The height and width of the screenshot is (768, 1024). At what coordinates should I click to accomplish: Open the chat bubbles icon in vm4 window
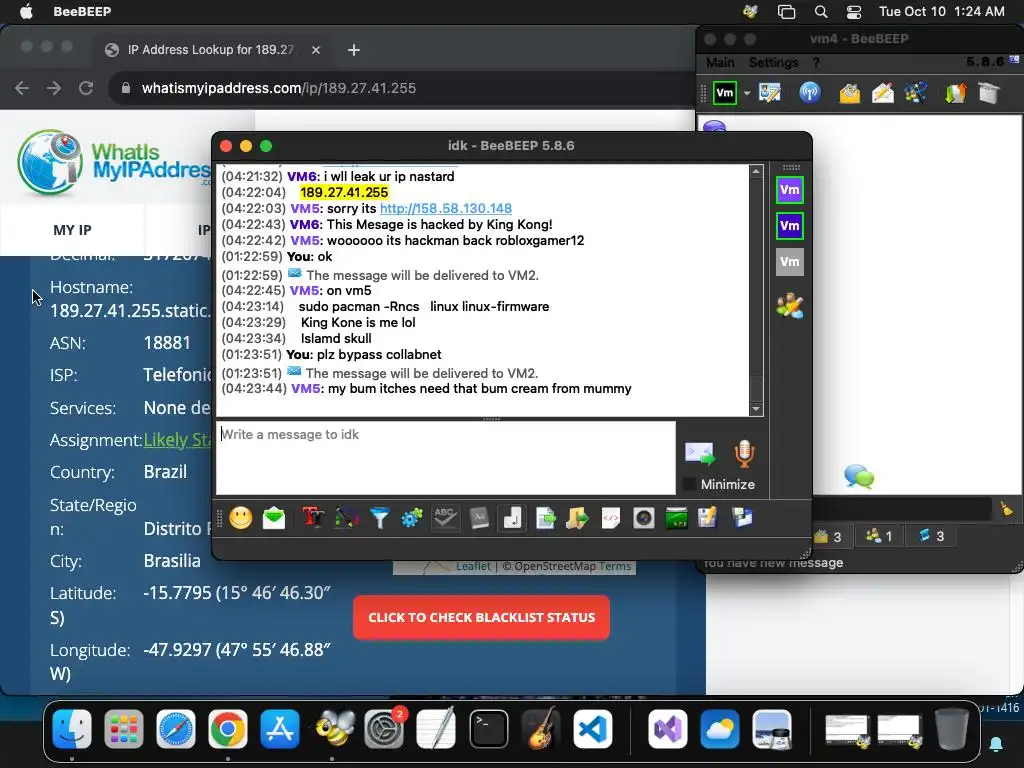(x=859, y=477)
